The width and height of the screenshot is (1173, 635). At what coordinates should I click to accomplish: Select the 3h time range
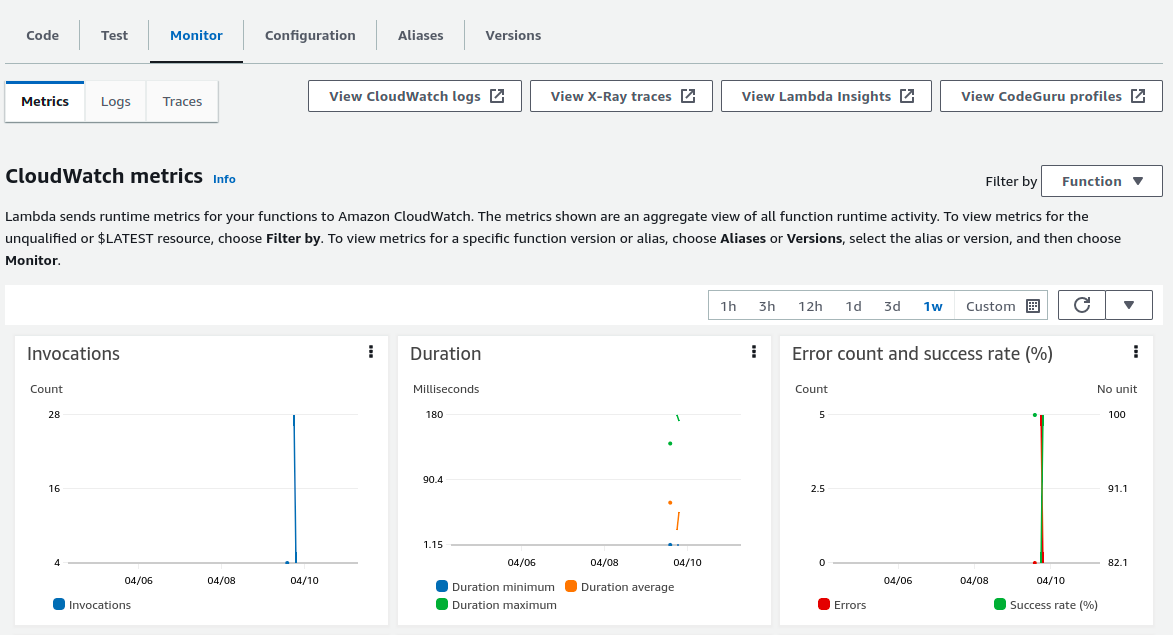click(767, 306)
